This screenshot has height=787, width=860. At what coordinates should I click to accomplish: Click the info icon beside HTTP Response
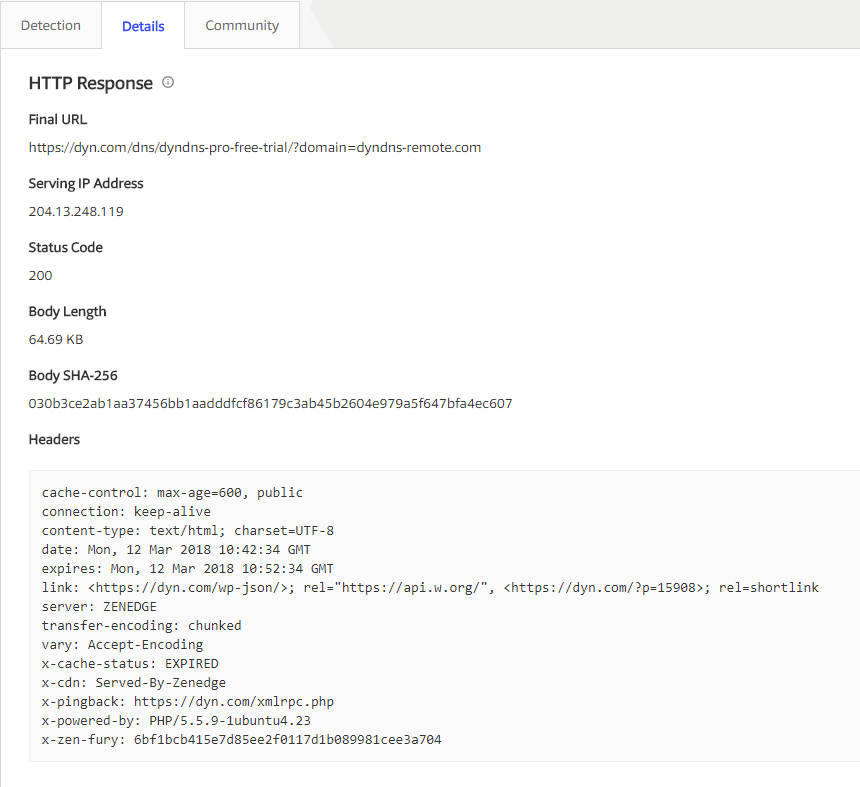[168, 83]
